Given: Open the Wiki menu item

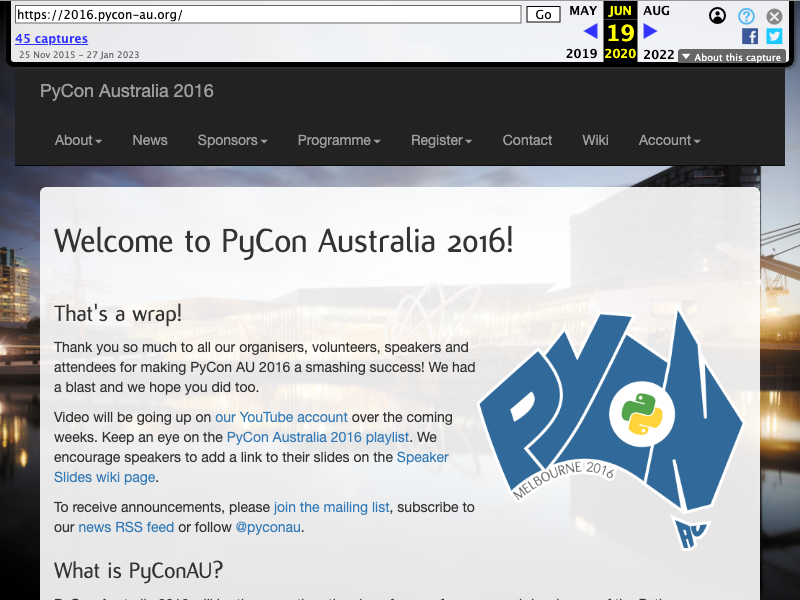Looking at the screenshot, I should (x=595, y=140).
